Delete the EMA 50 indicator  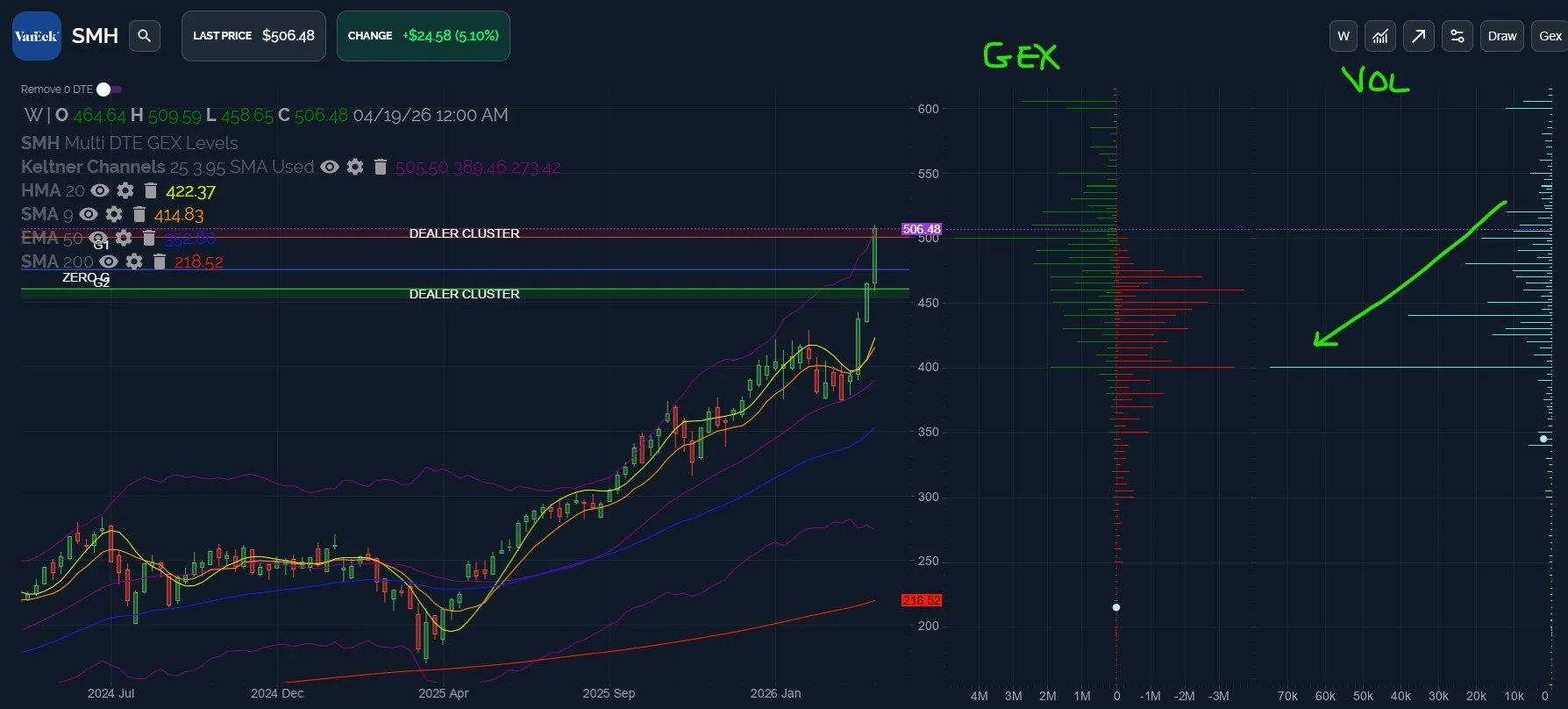point(149,238)
